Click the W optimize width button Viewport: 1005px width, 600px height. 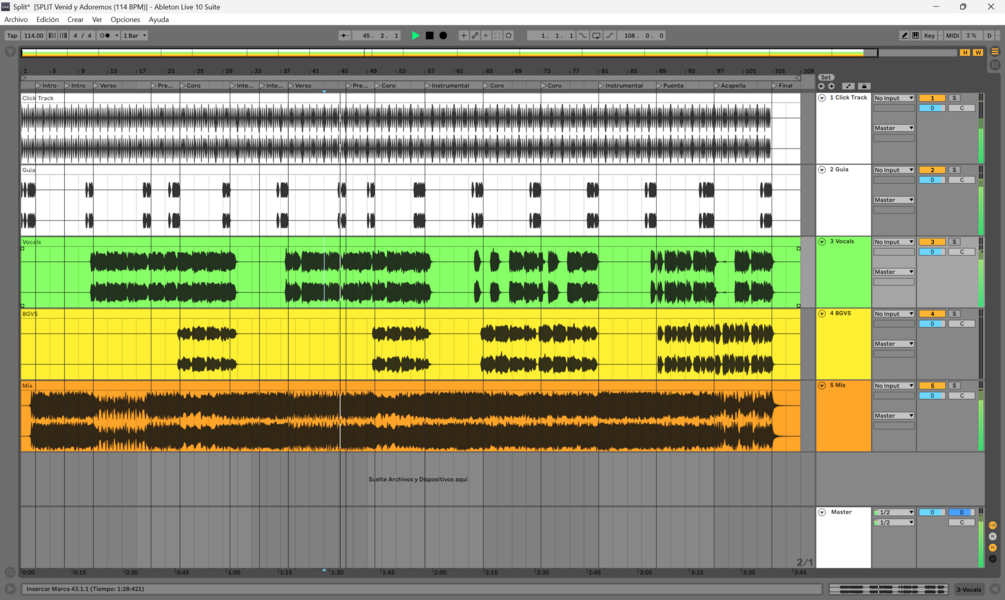pyautogui.click(x=977, y=53)
